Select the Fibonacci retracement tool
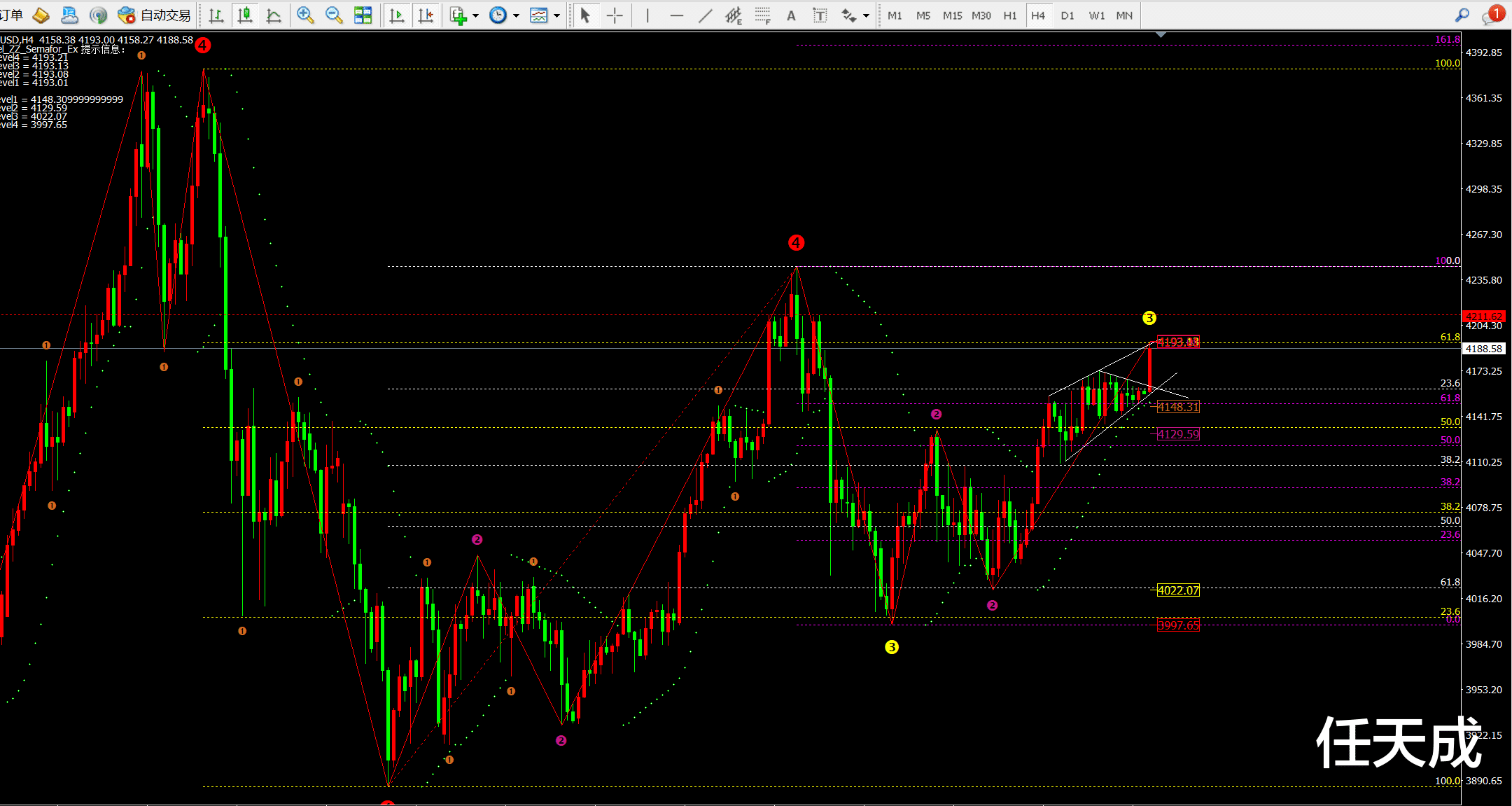This screenshot has width=1512, height=806. [762, 15]
